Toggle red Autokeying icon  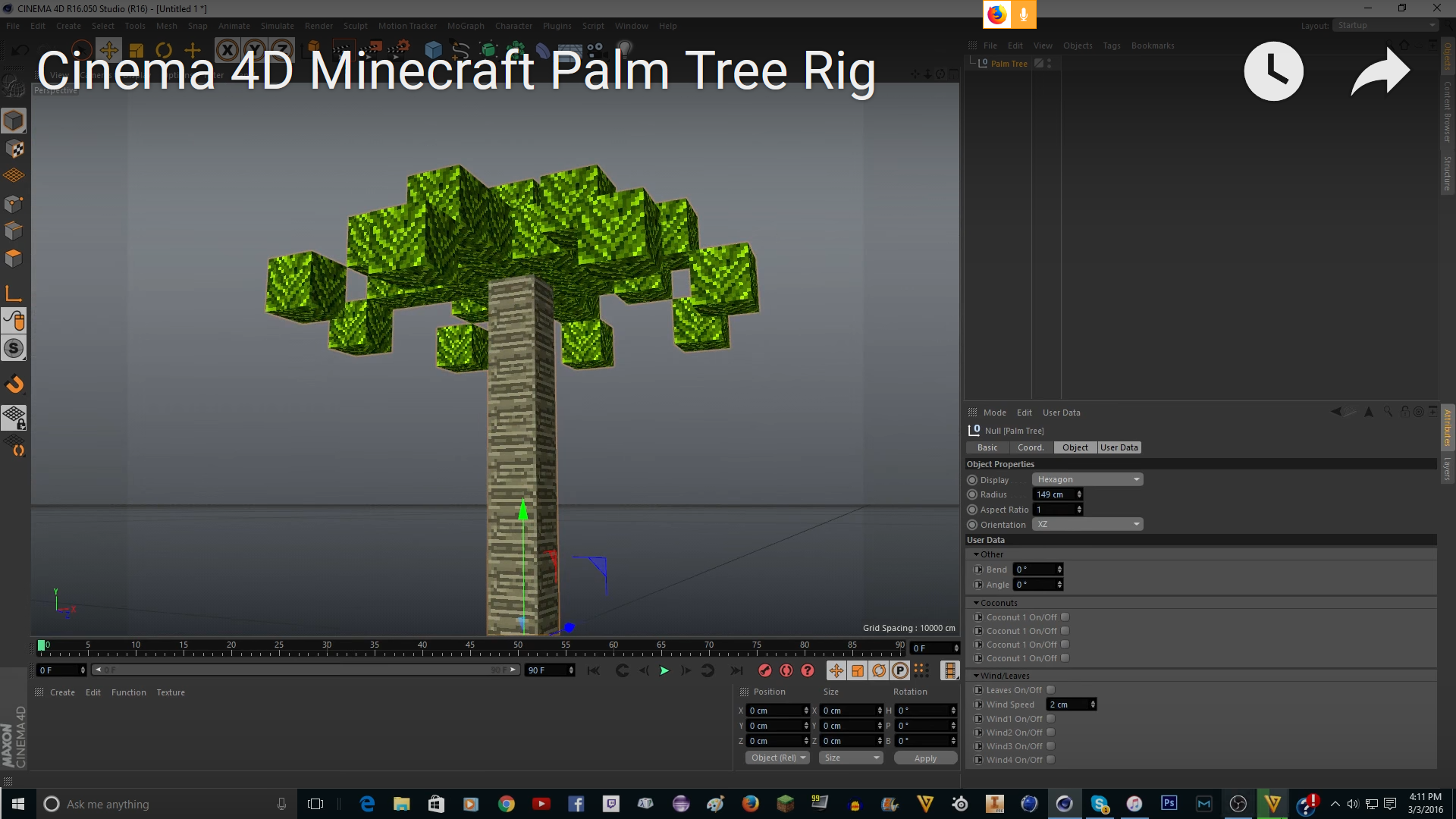pyautogui.click(x=786, y=670)
